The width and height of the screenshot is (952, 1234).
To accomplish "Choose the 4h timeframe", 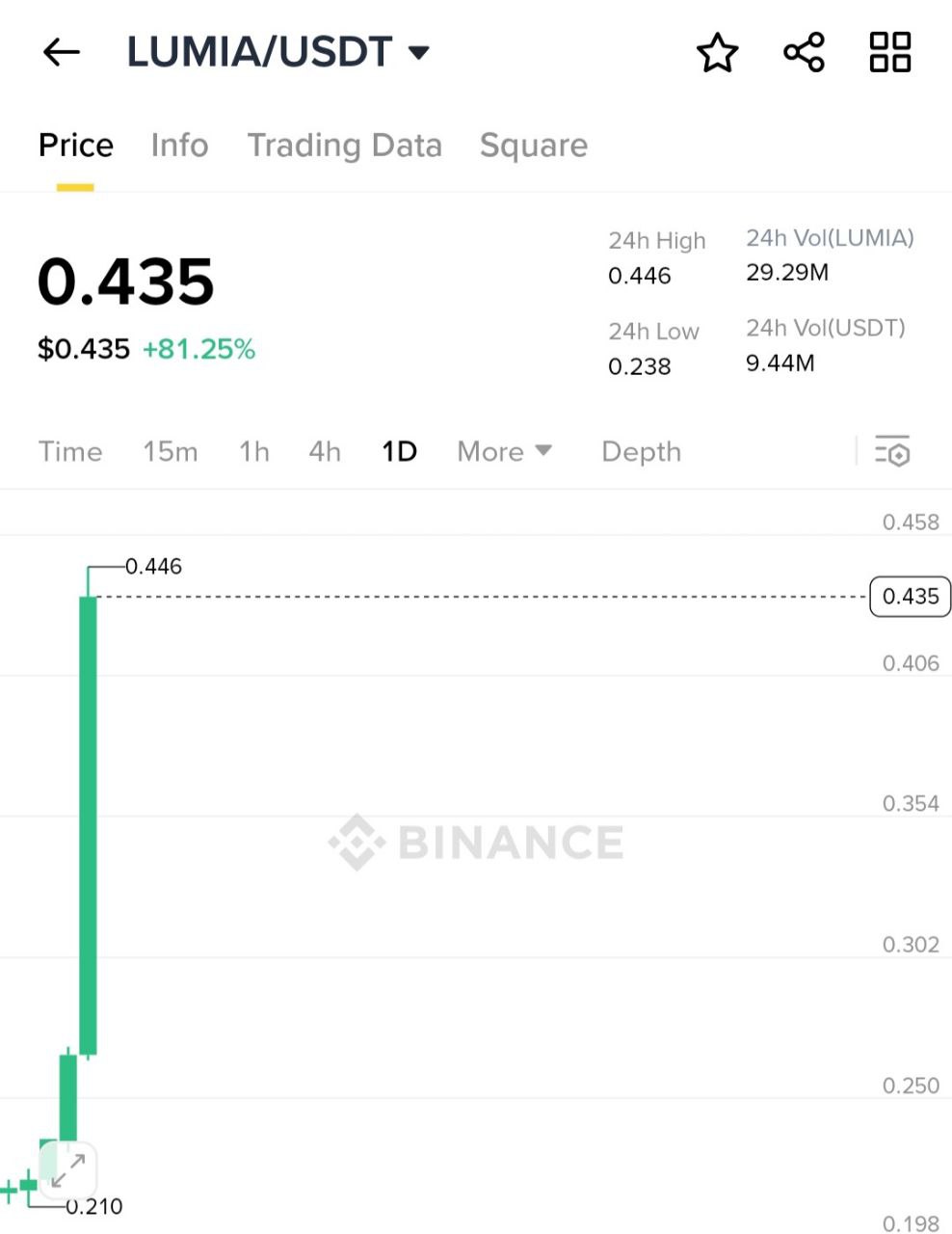I will (325, 451).
